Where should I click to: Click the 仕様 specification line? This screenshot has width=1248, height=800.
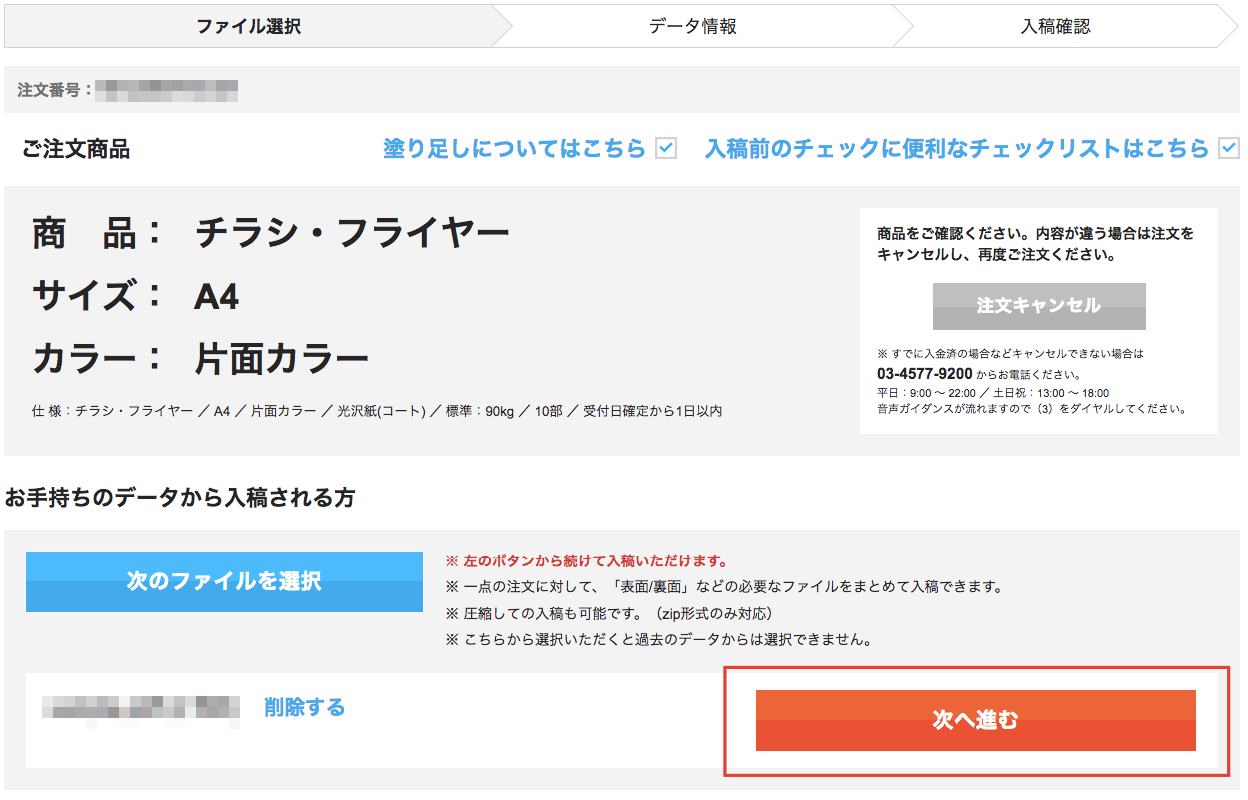click(x=377, y=411)
